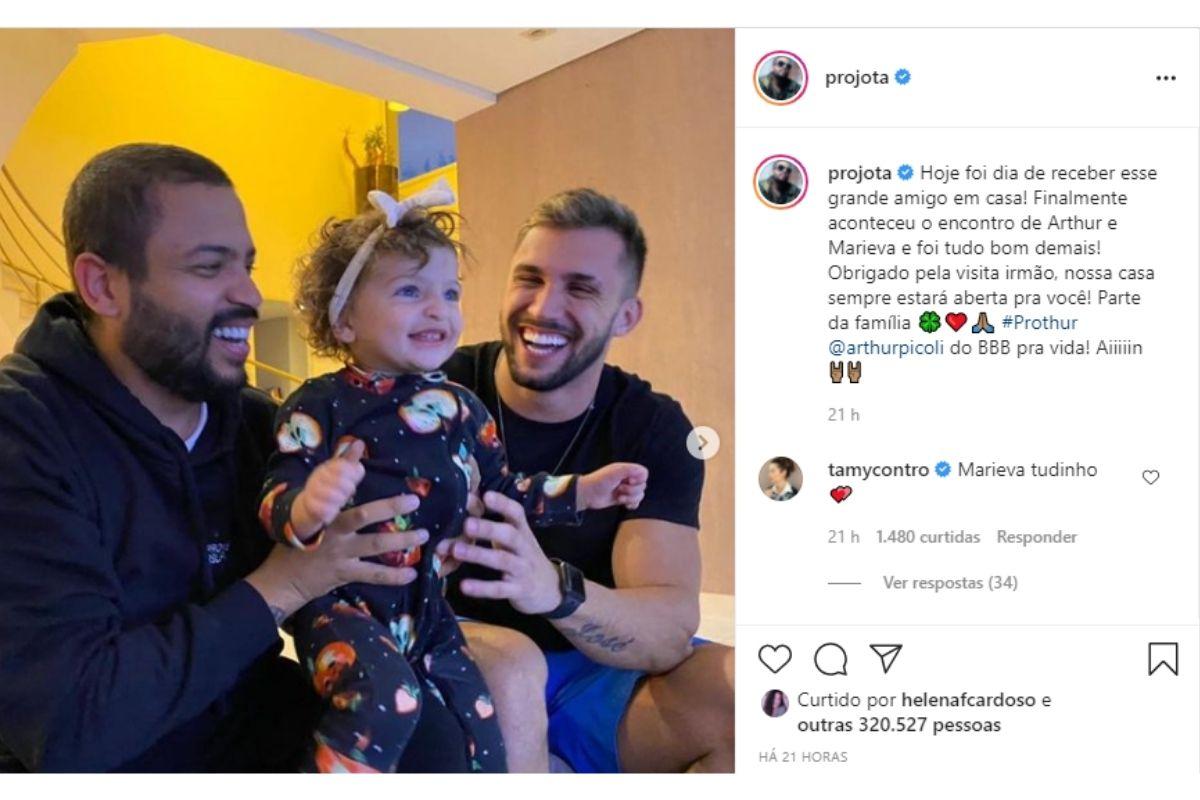Open tamycontro username in comment

(878, 469)
